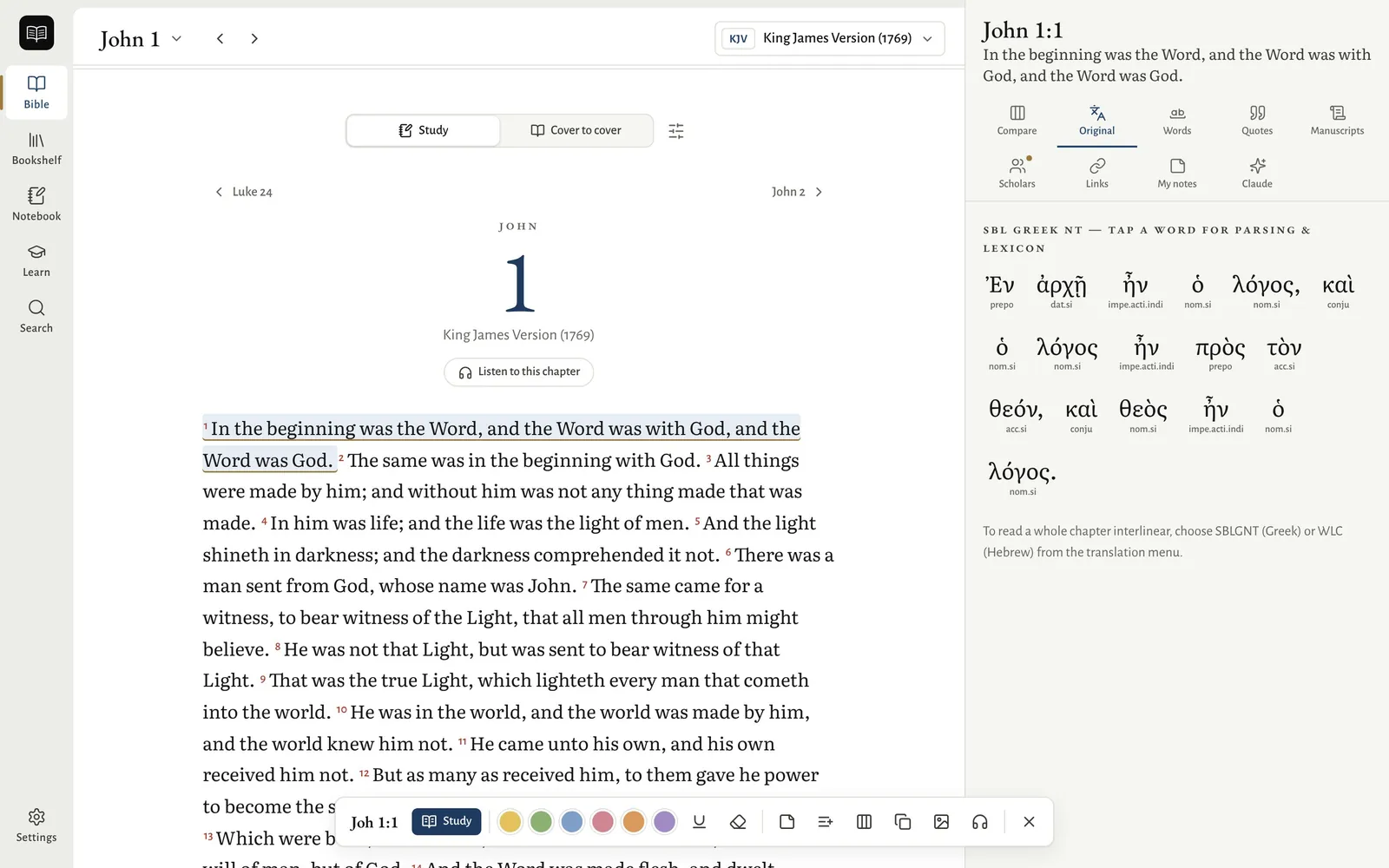Highlight verse with purple swatch

664,822
